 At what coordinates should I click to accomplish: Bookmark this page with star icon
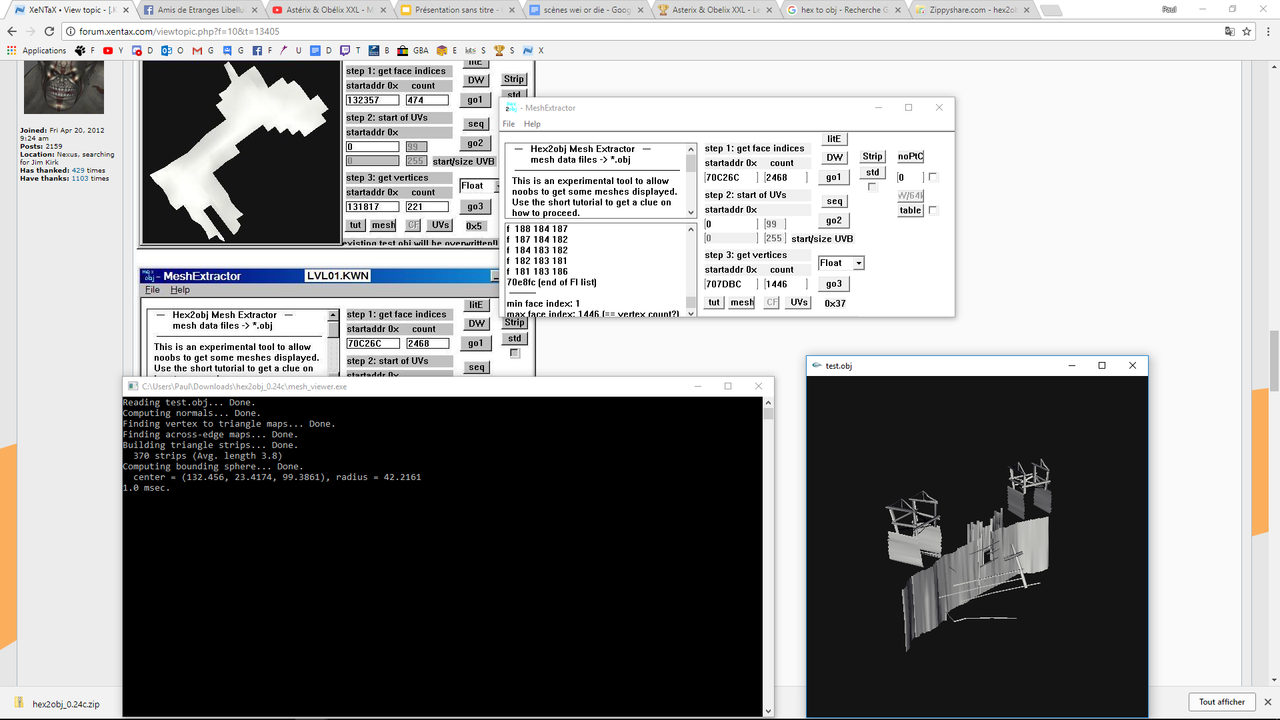pos(1247,31)
